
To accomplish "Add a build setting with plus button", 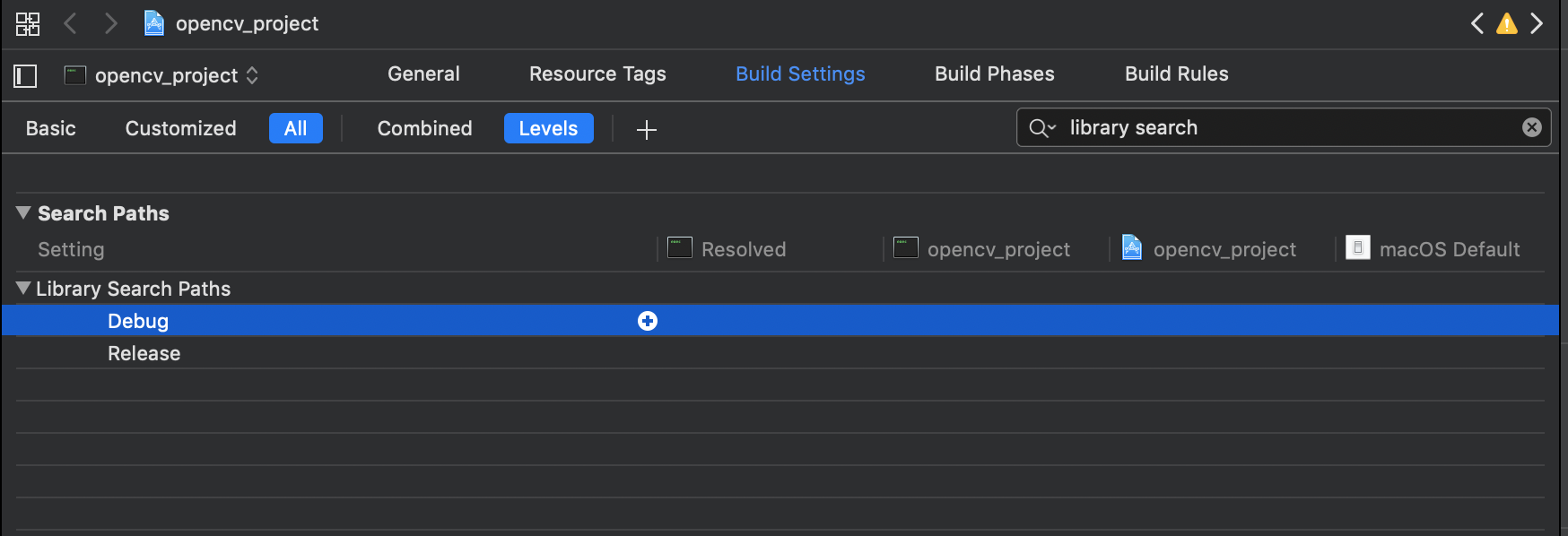I will [647, 130].
